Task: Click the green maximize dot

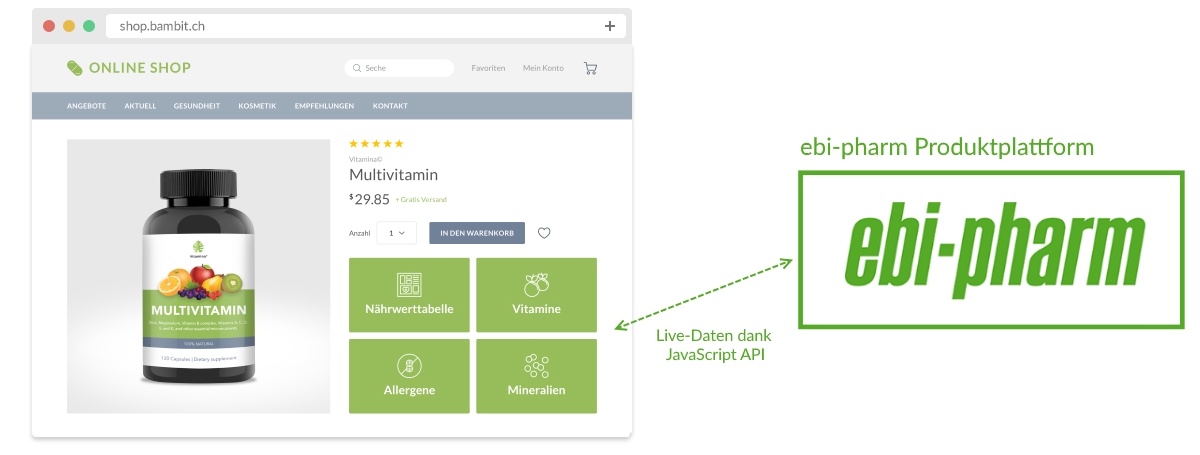Action: tap(89, 26)
